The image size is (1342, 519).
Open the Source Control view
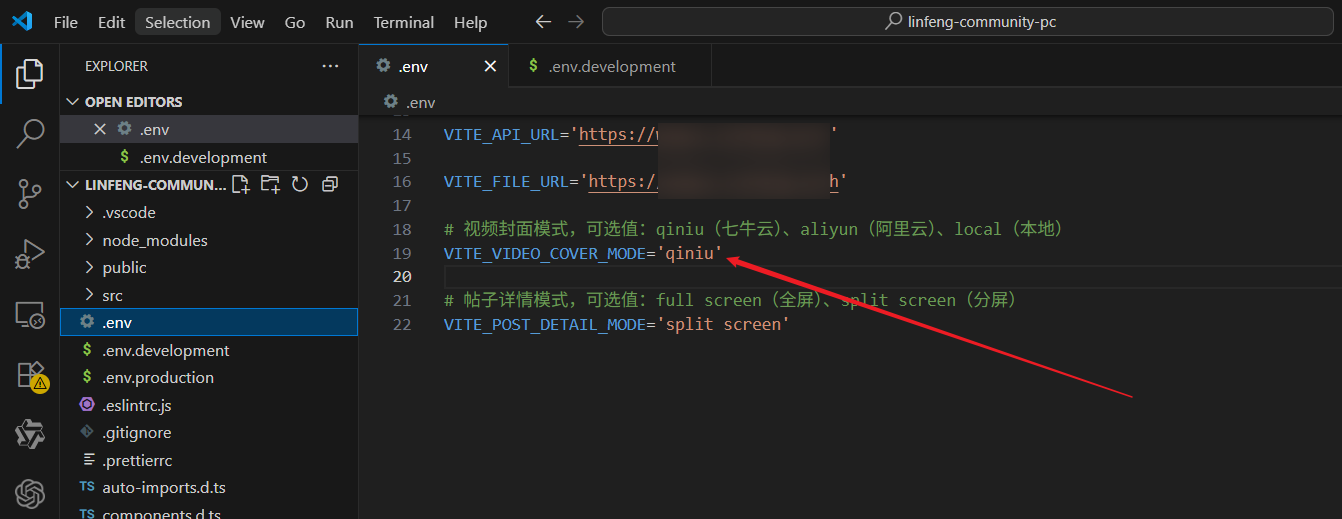point(30,194)
